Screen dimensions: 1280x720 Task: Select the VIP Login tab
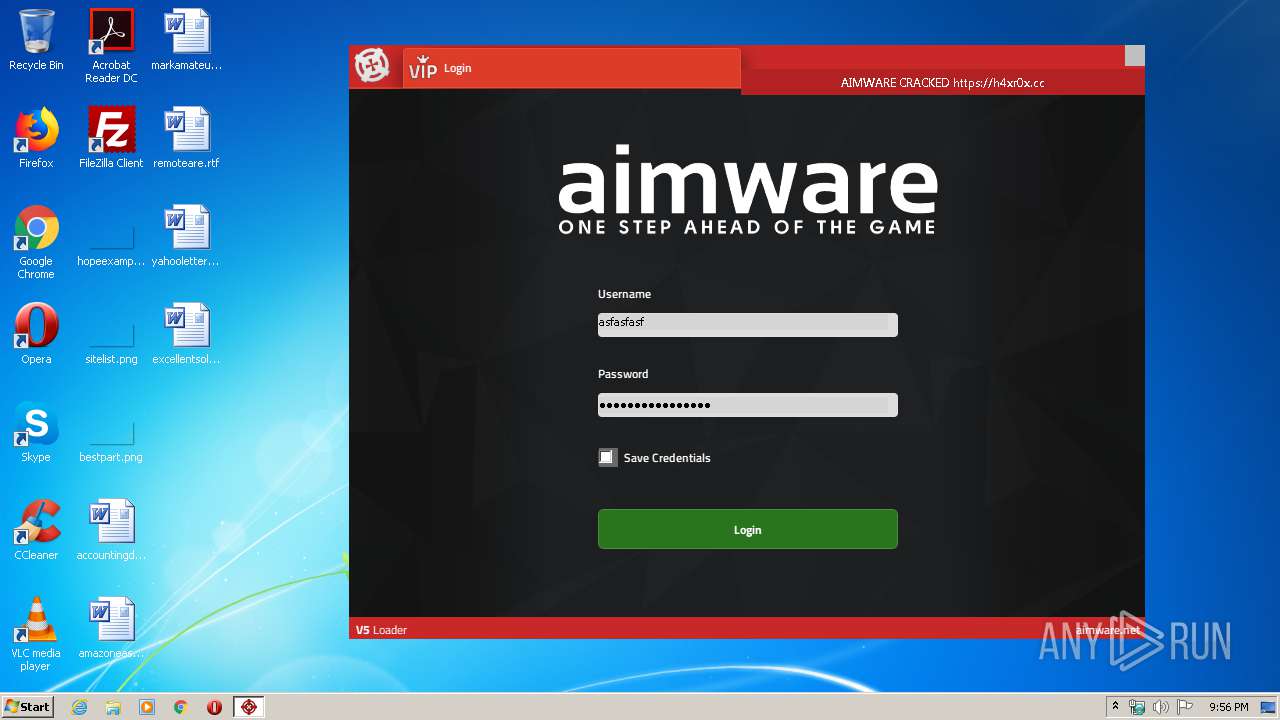click(x=572, y=68)
